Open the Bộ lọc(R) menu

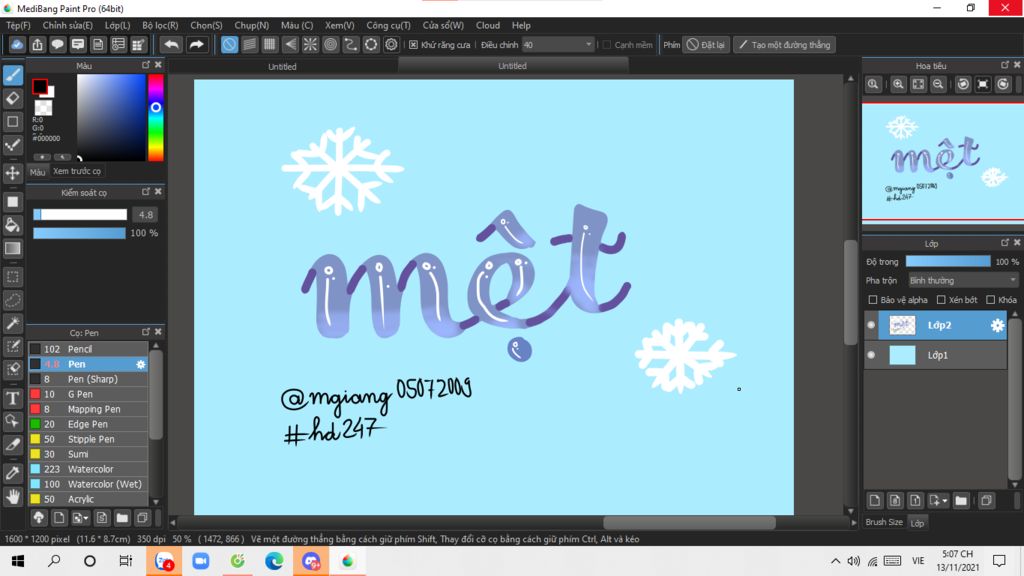click(160, 25)
